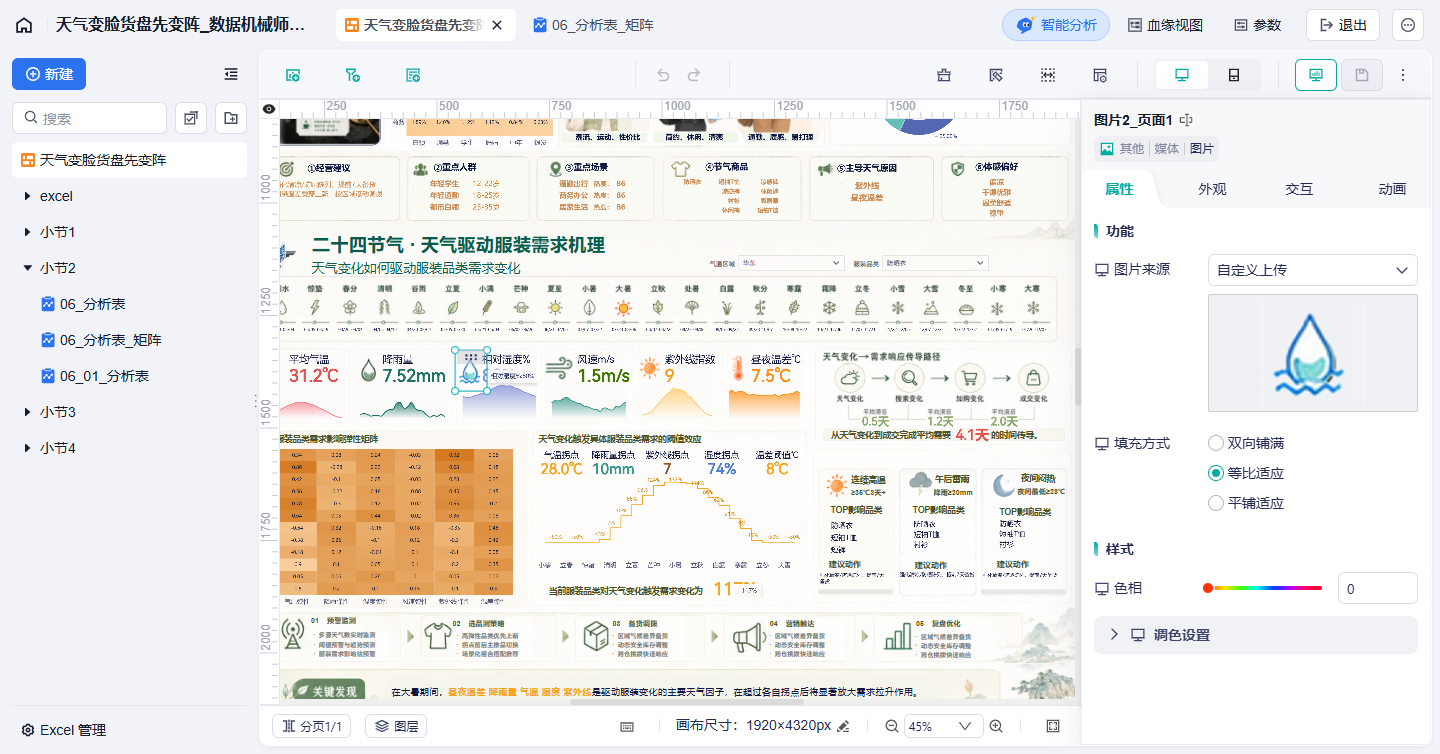
Task: Open 参数 settings
Action: pyautogui.click(x=1257, y=25)
